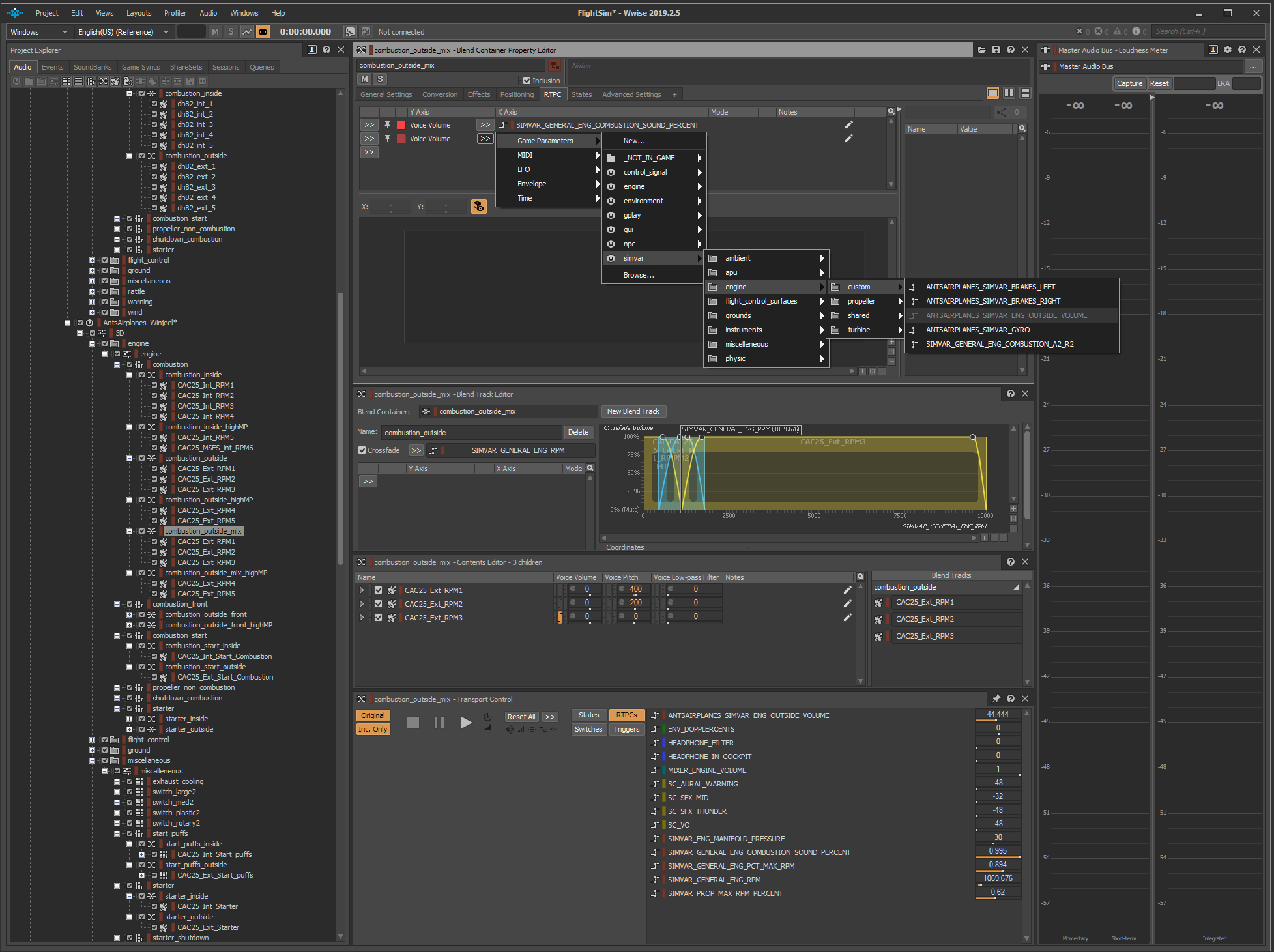Click the object color indicator beside name field
The height and width of the screenshot is (952, 1274).
click(x=555, y=65)
